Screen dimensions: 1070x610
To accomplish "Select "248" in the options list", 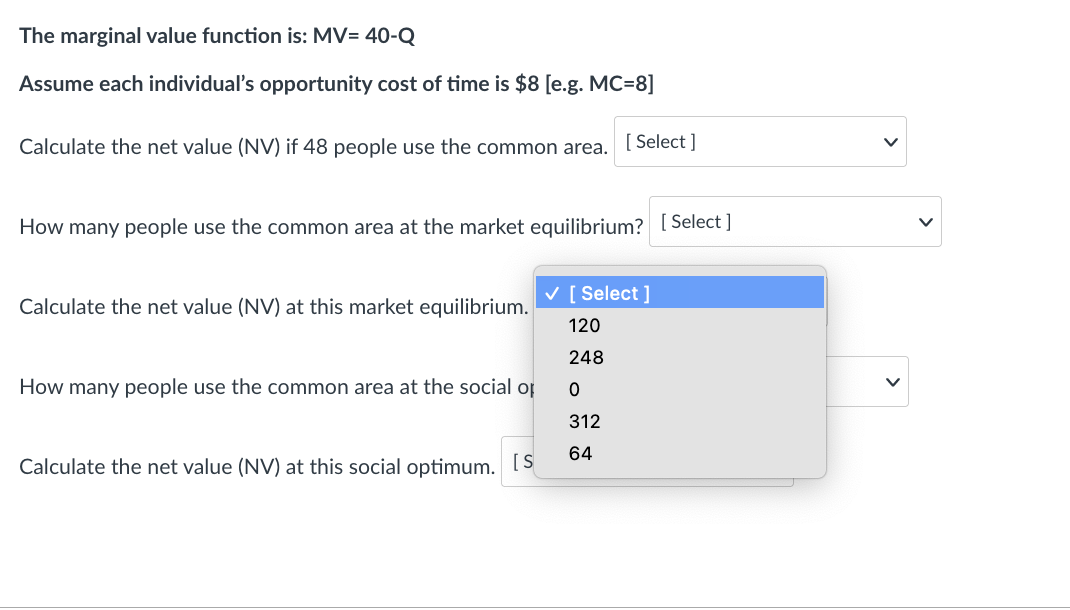I will tap(585, 357).
